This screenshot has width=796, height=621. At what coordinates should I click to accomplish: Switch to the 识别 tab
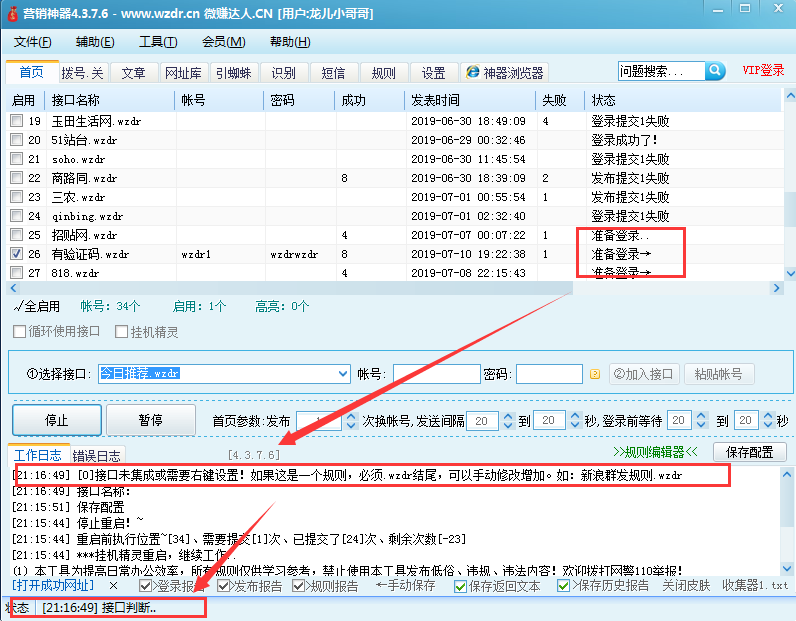(x=283, y=73)
